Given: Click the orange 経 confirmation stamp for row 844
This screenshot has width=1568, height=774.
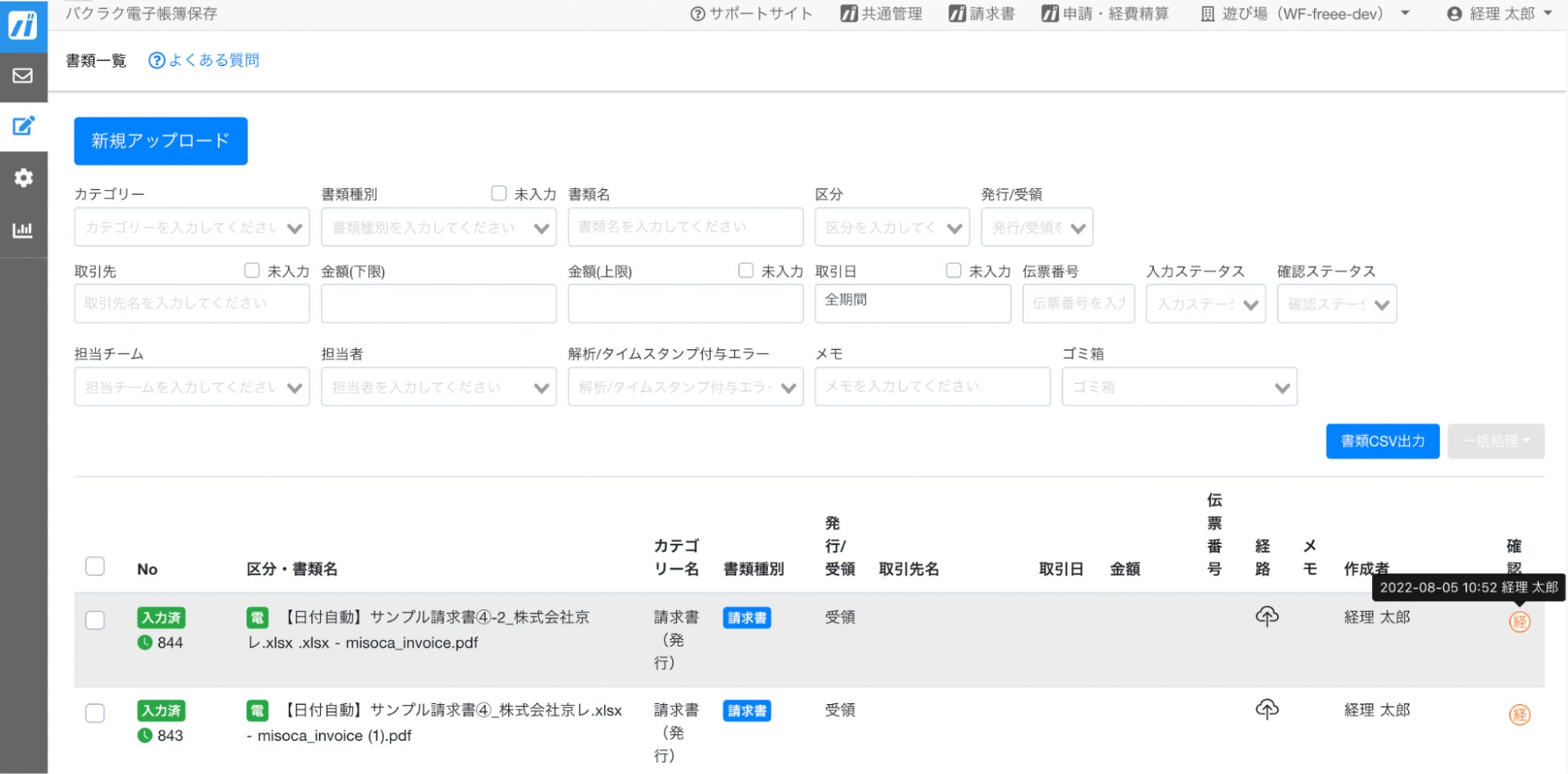Looking at the screenshot, I should 1519,622.
